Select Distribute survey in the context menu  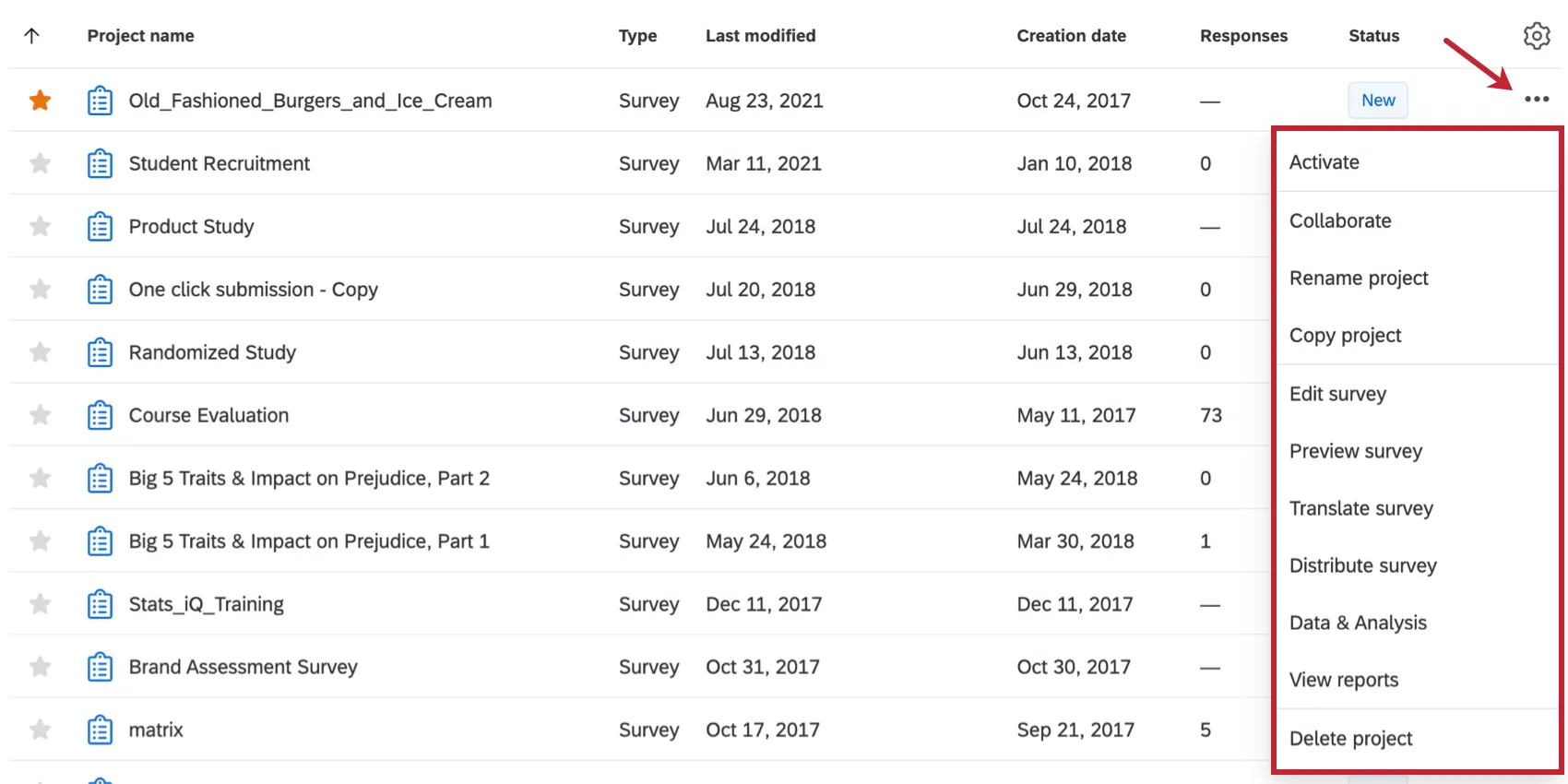click(1362, 565)
